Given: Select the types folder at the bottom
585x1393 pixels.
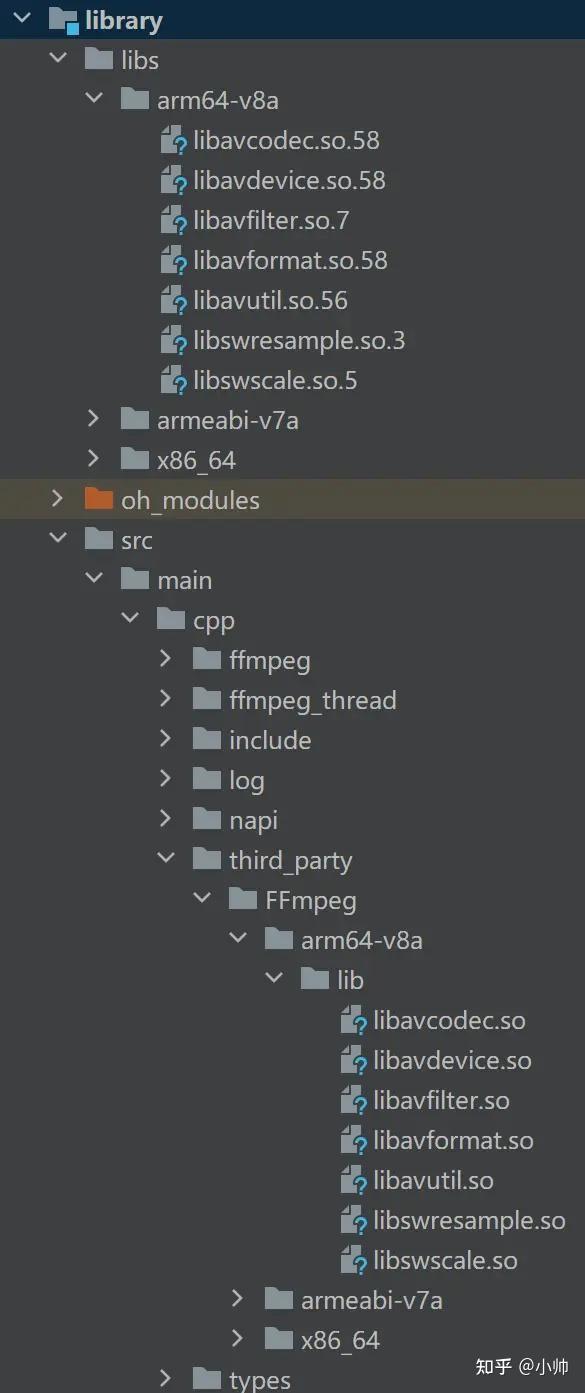Looking at the screenshot, I should (x=261, y=1378).
